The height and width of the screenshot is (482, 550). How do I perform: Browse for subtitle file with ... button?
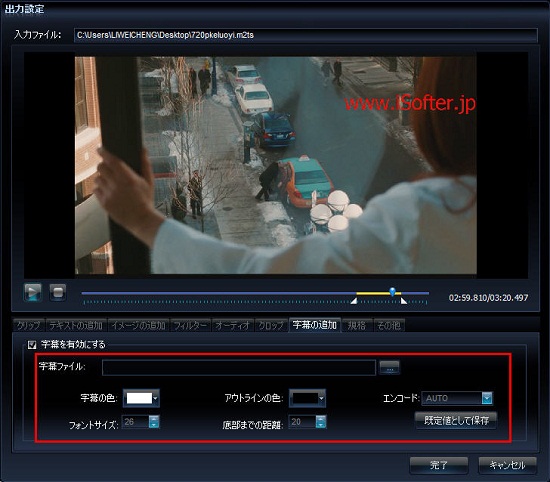point(390,367)
